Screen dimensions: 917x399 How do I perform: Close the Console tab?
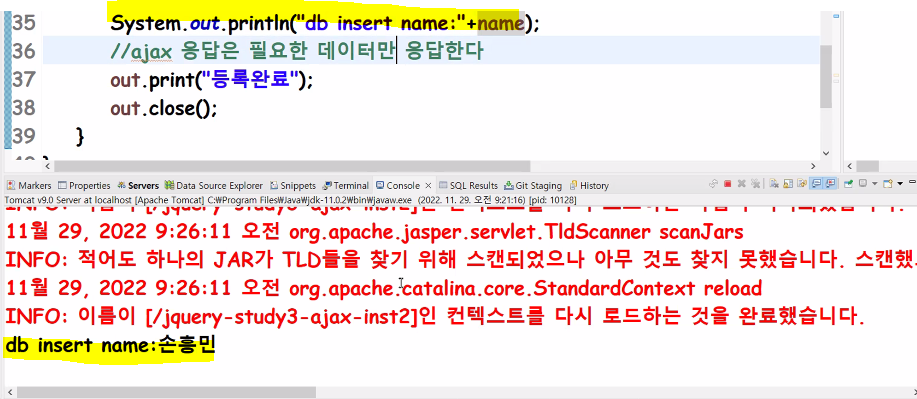pyautogui.click(x=428, y=185)
